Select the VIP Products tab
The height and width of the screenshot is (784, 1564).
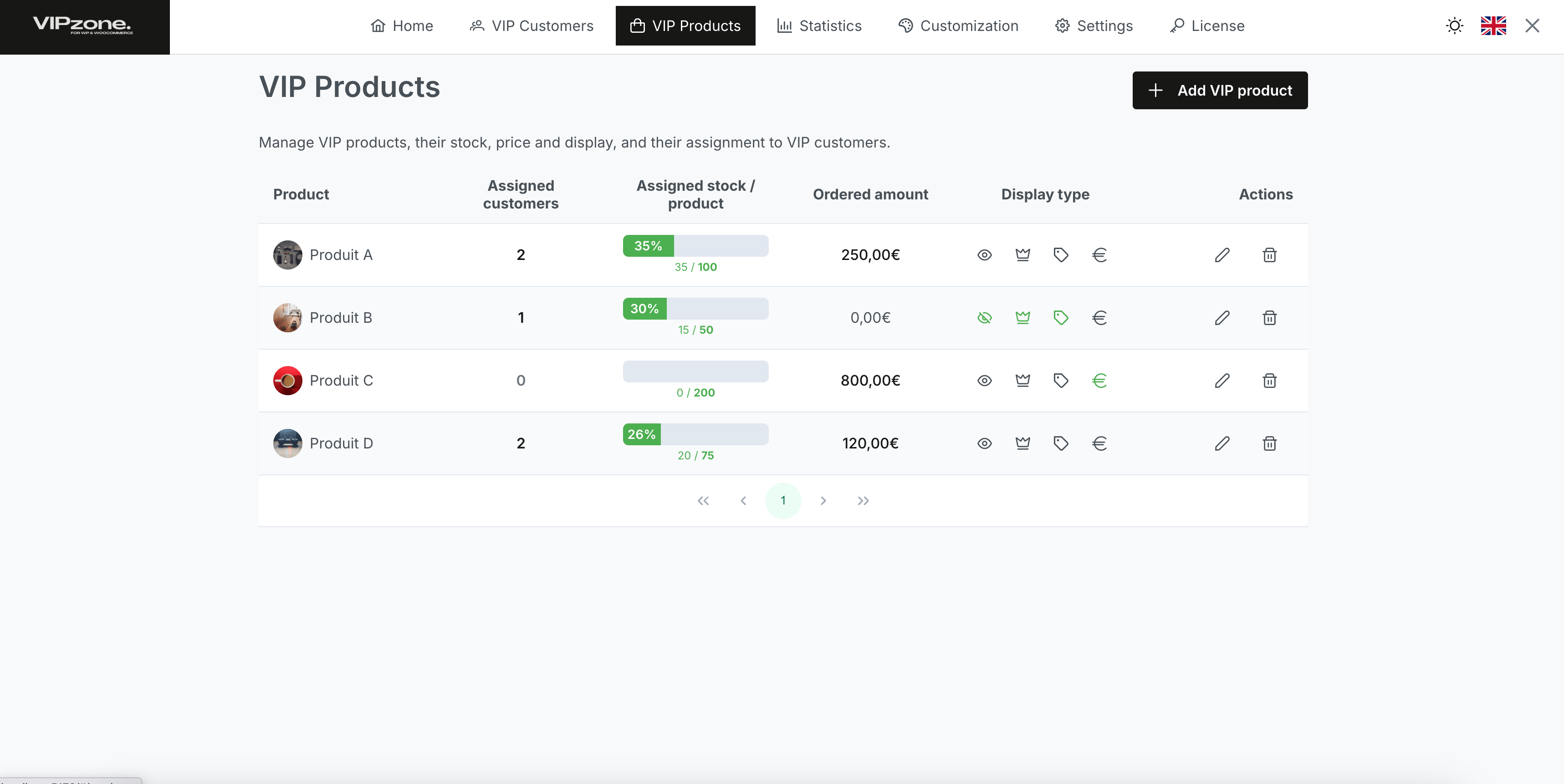[685, 25]
